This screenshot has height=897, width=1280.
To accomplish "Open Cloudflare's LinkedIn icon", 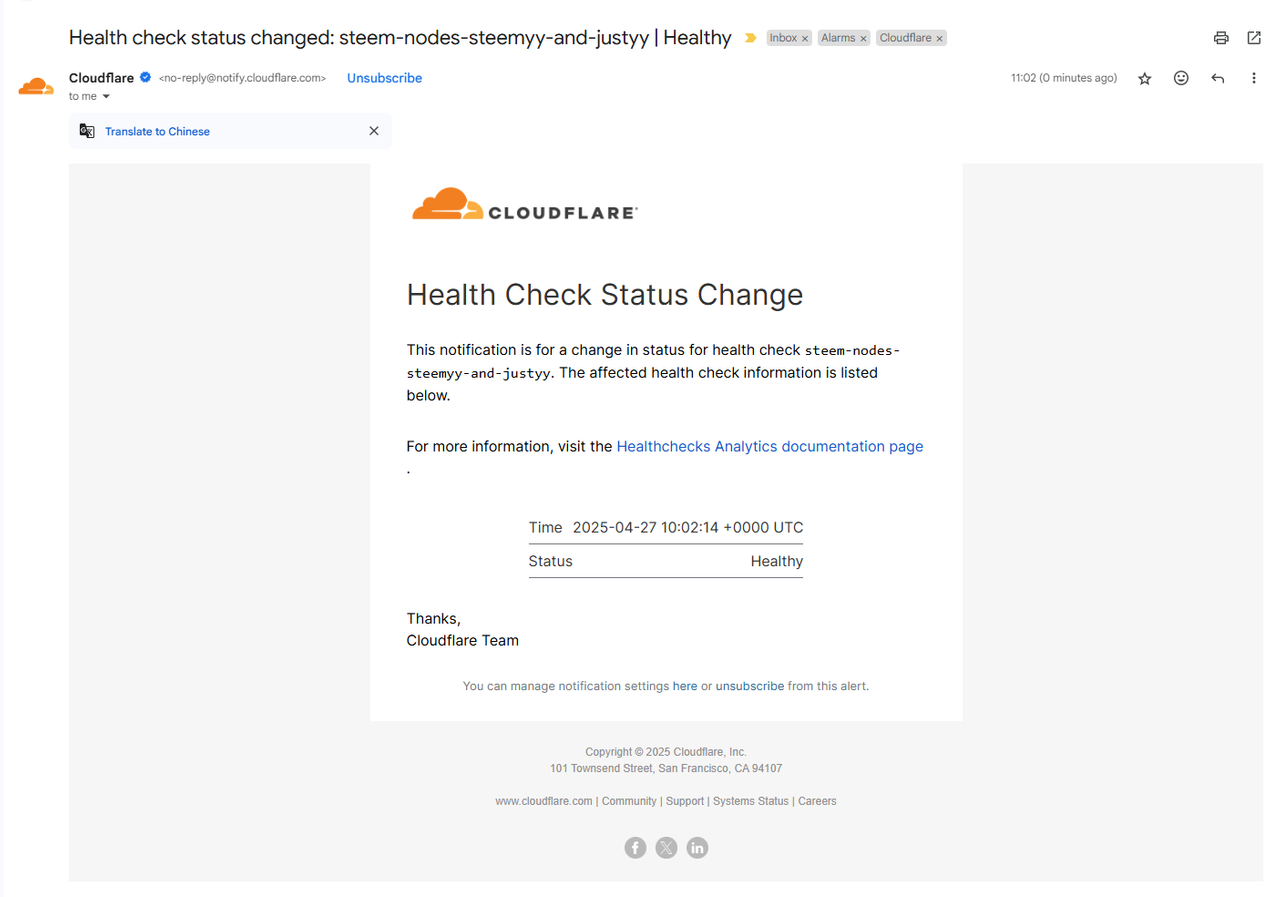I will [x=697, y=848].
